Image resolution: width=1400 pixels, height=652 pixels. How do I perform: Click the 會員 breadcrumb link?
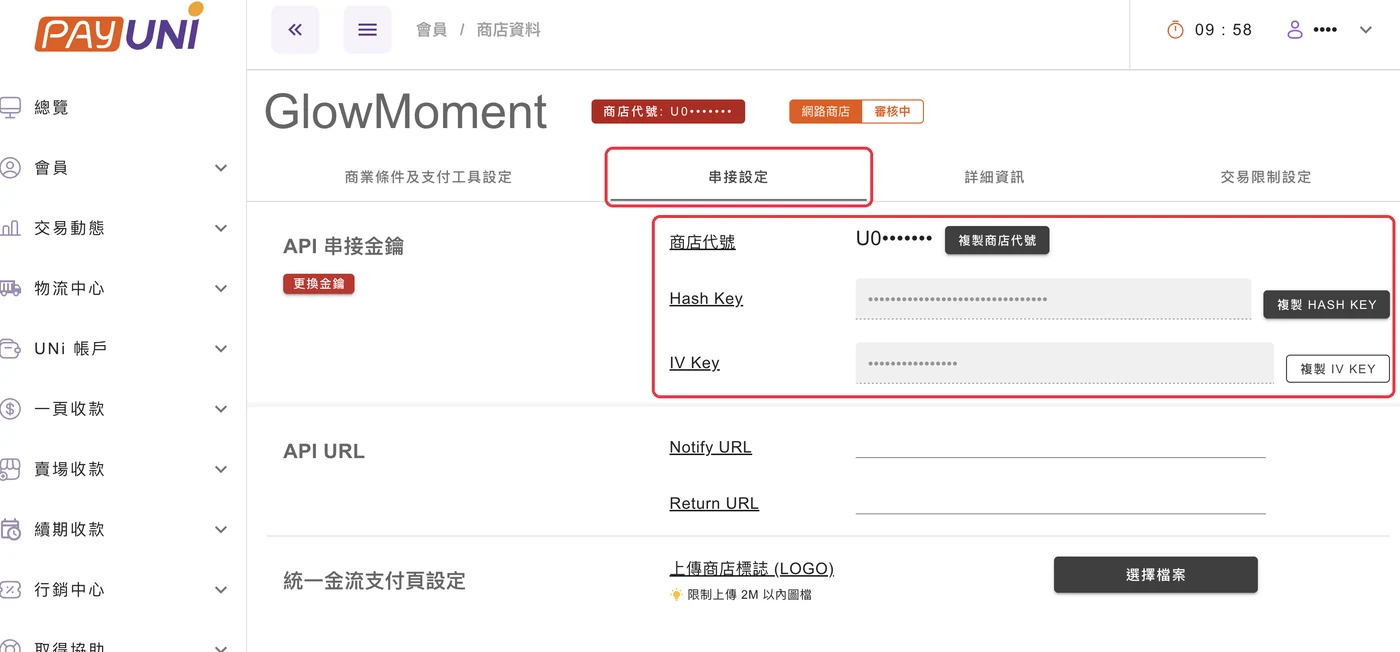431,30
